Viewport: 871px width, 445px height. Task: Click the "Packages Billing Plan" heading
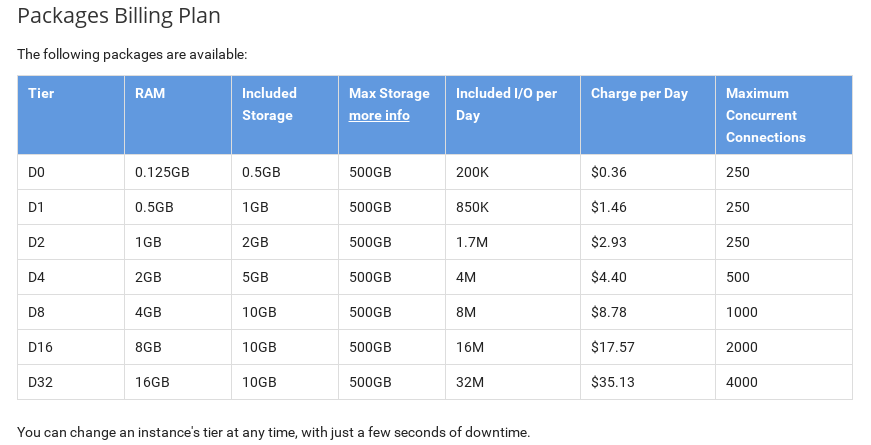pyautogui.click(x=119, y=16)
